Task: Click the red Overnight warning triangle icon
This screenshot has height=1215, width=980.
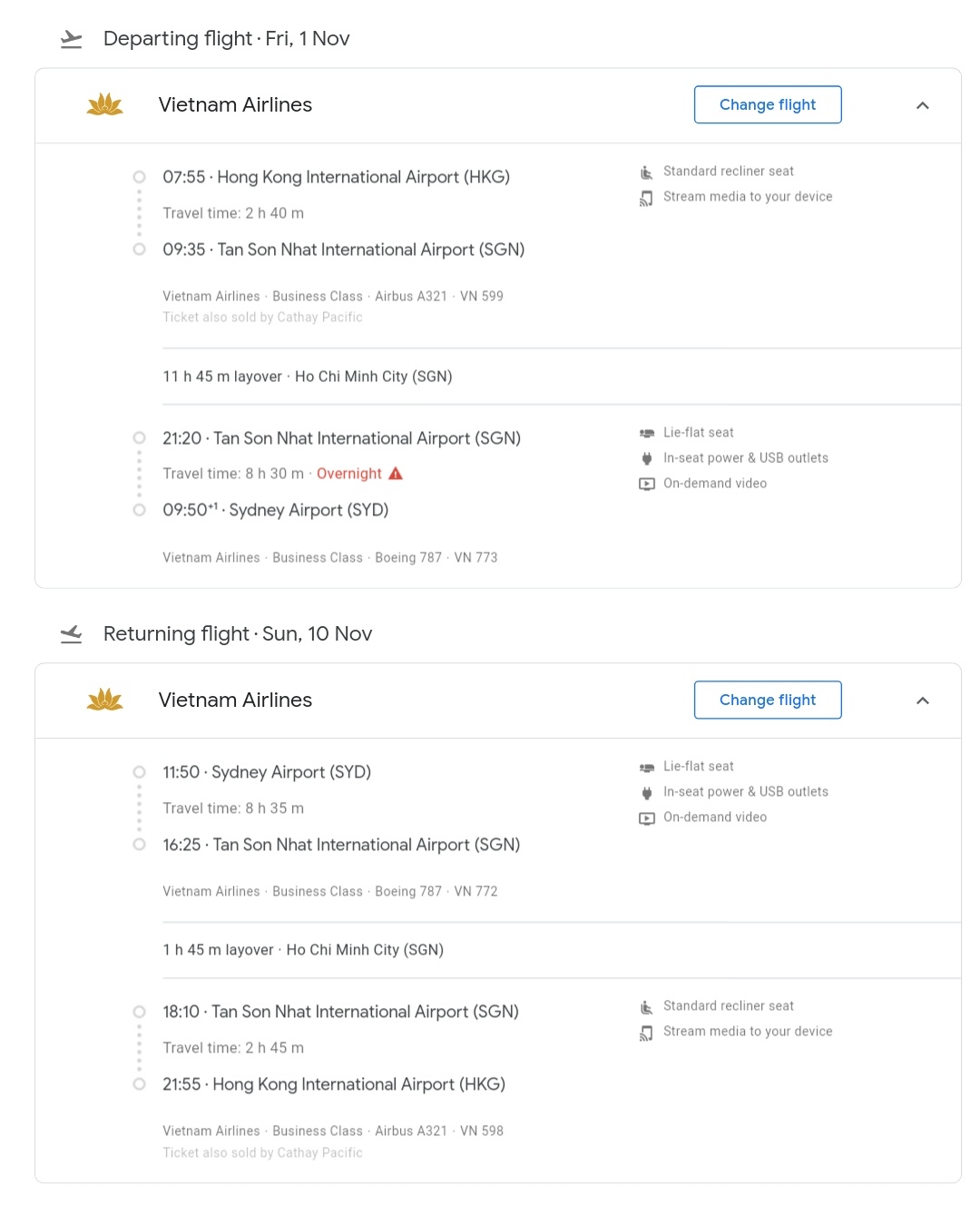Action: tap(396, 474)
